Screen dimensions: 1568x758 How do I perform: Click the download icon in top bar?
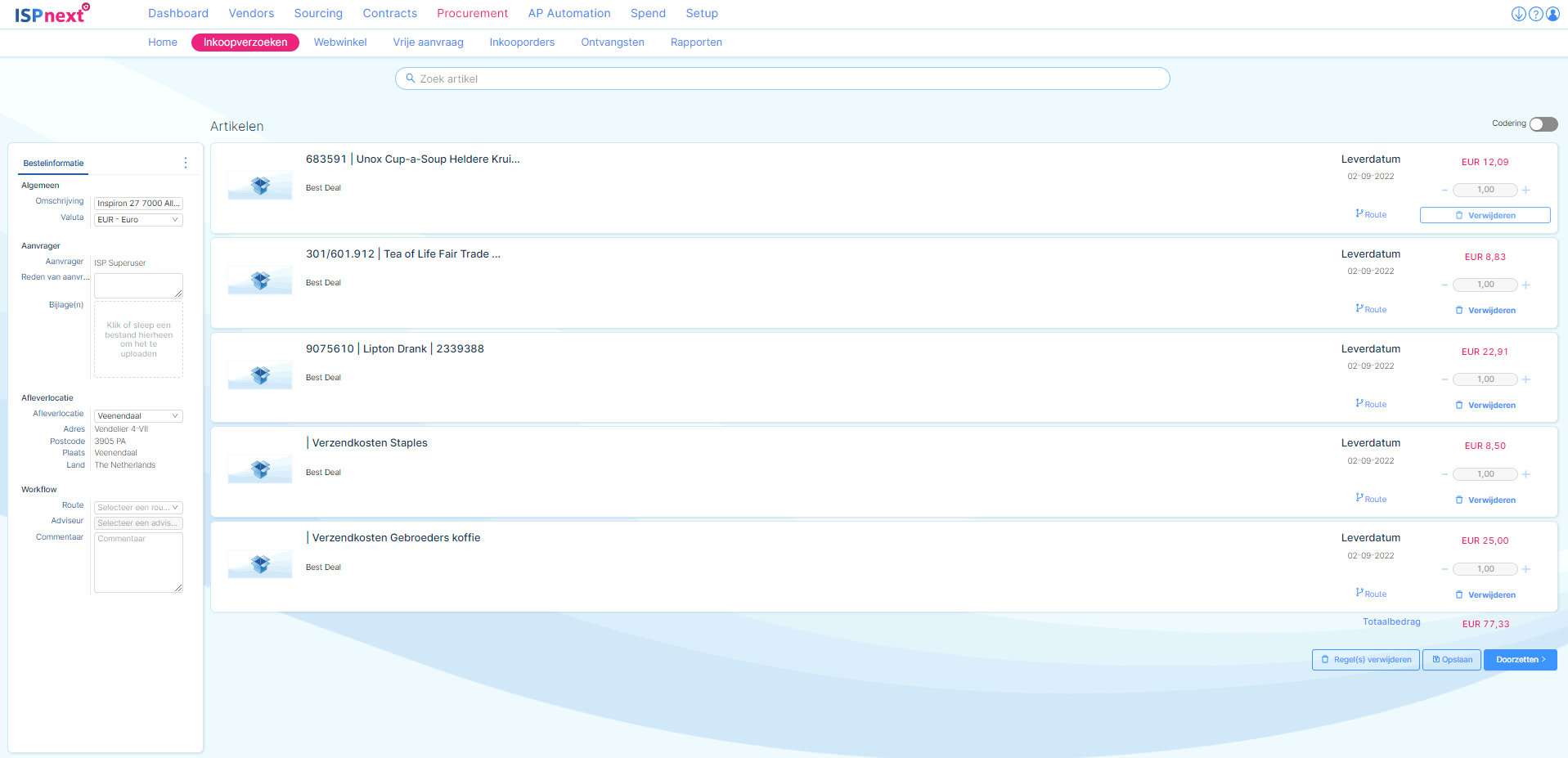coord(1518,14)
